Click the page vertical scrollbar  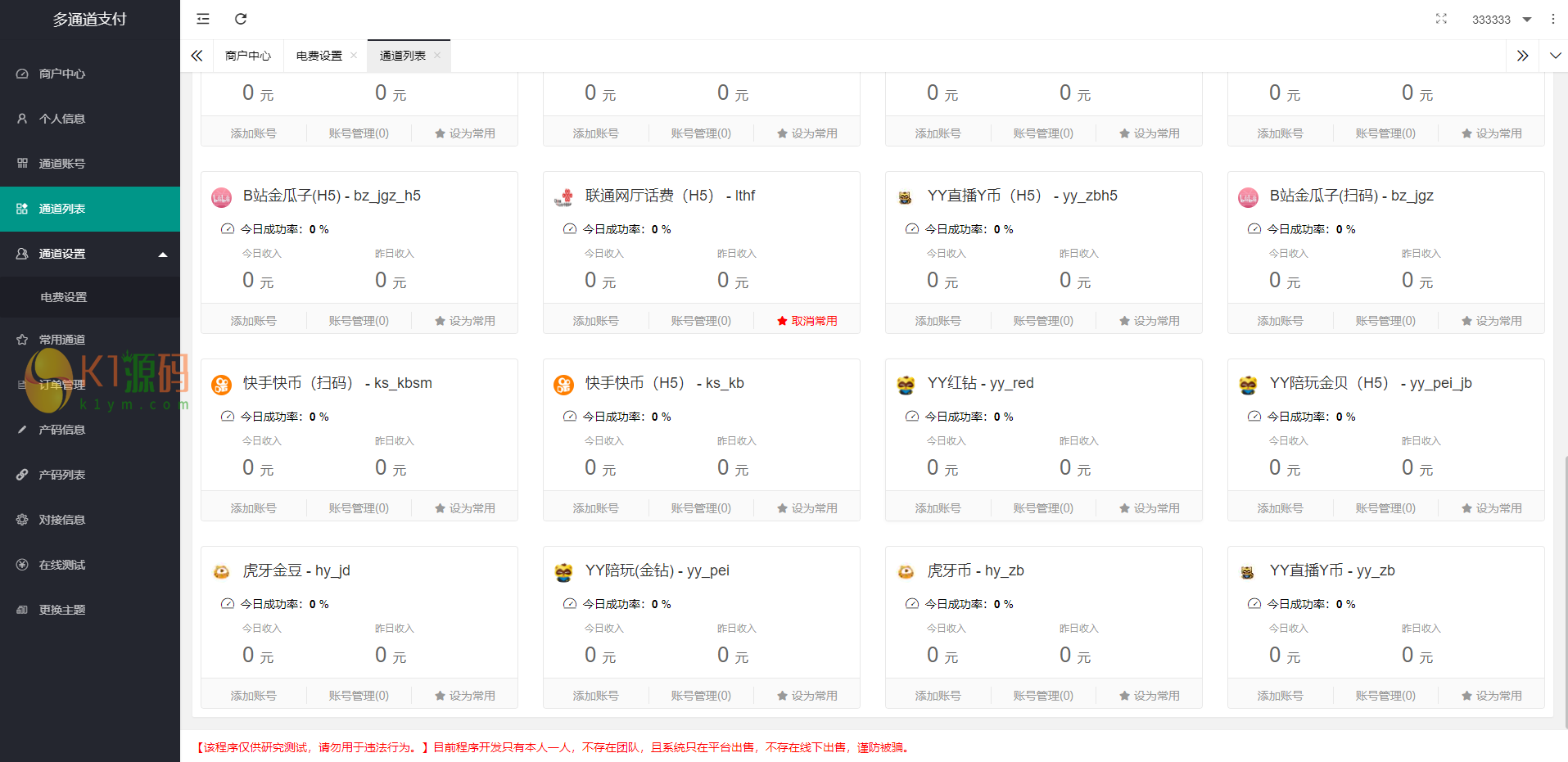(x=1565, y=593)
